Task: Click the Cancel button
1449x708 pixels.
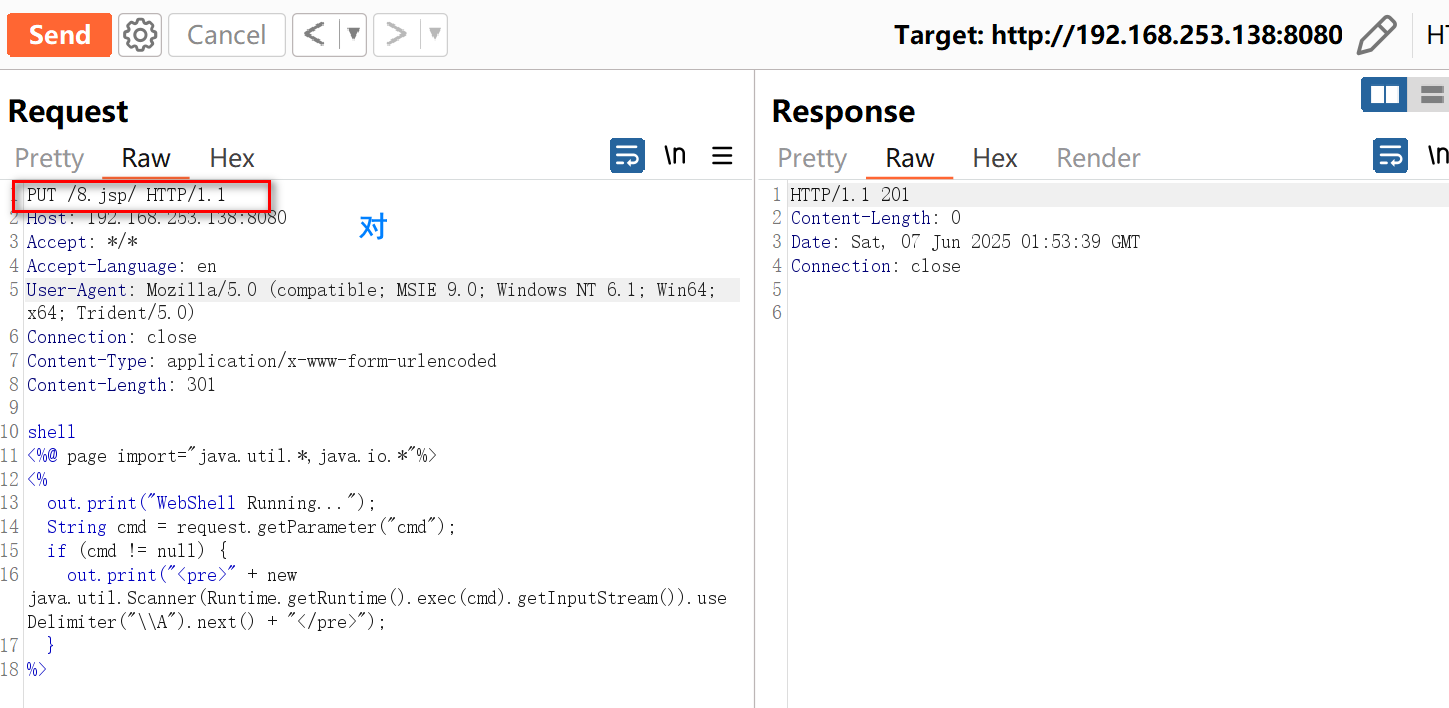Action: pyautogui.click(x=226, y=35)
